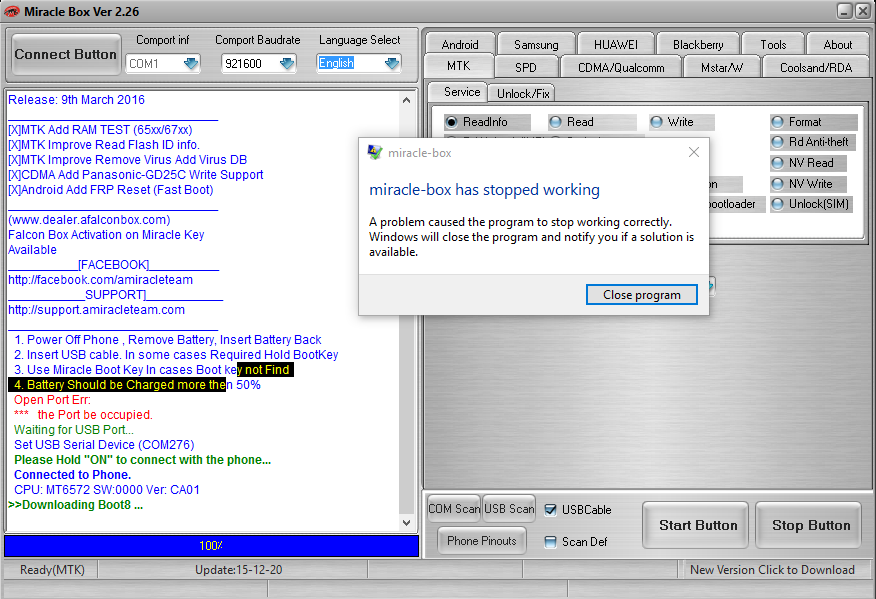Minimize the Miracle Box window

pyautogui.click(x=844, y=11)
